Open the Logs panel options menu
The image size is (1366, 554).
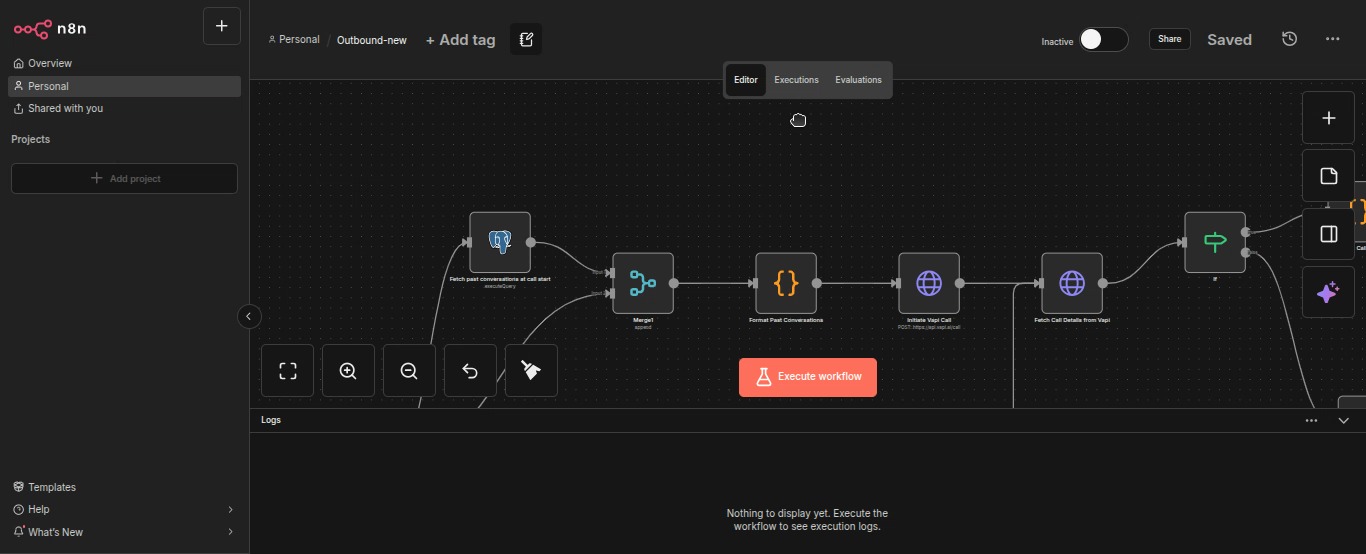pyautogui.click(x=1311, y=421)
